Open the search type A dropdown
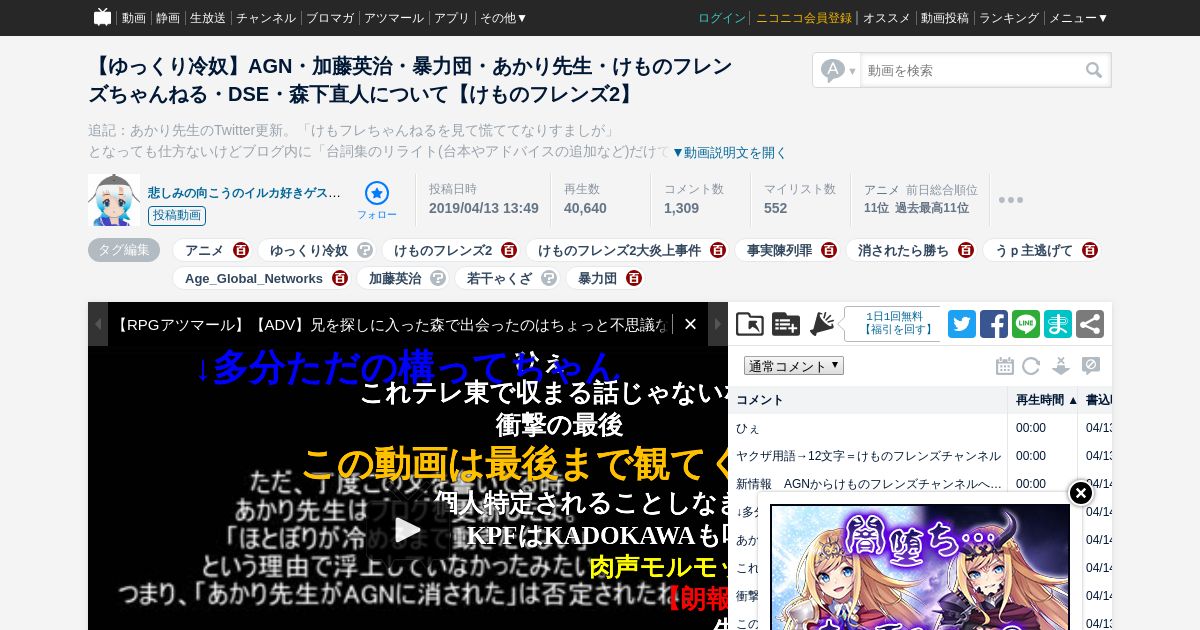 point(838,70)
